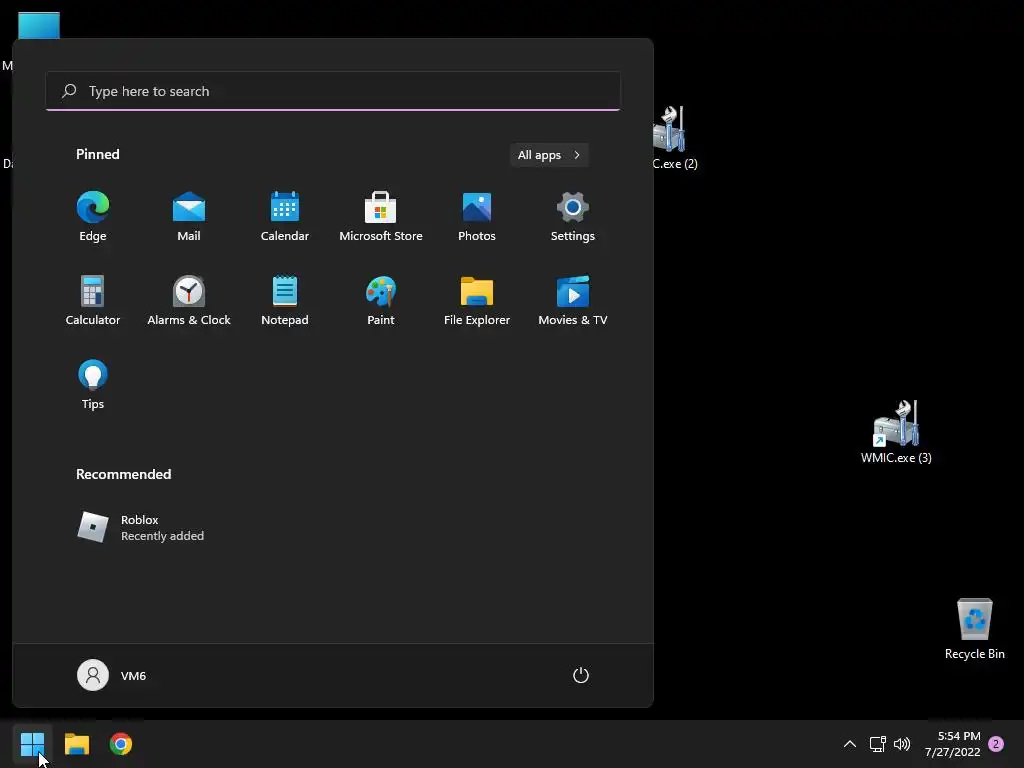1024x768 pixels.
Task: Click the magnifier icon in search box
Action: (x=69, y=91)
